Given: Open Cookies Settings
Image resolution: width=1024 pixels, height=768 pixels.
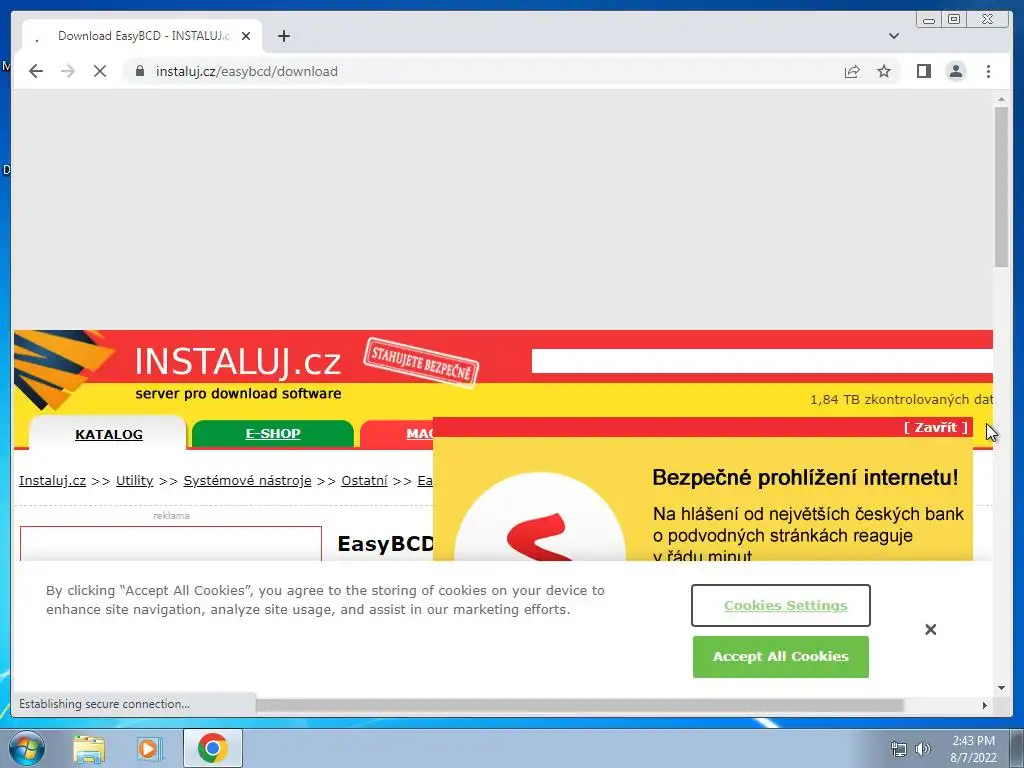Looking at the screenshot, I should click(x=780, y=605).
